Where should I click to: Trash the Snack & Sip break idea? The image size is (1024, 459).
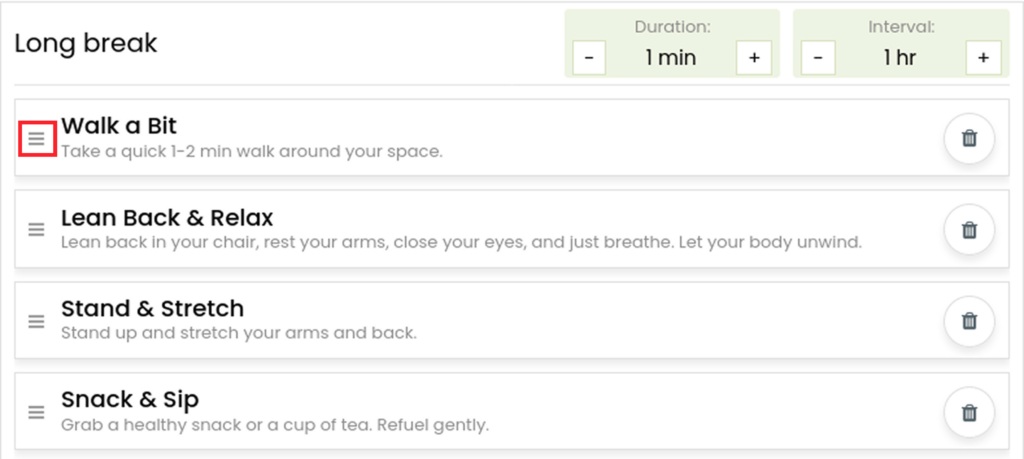point(969,413)
